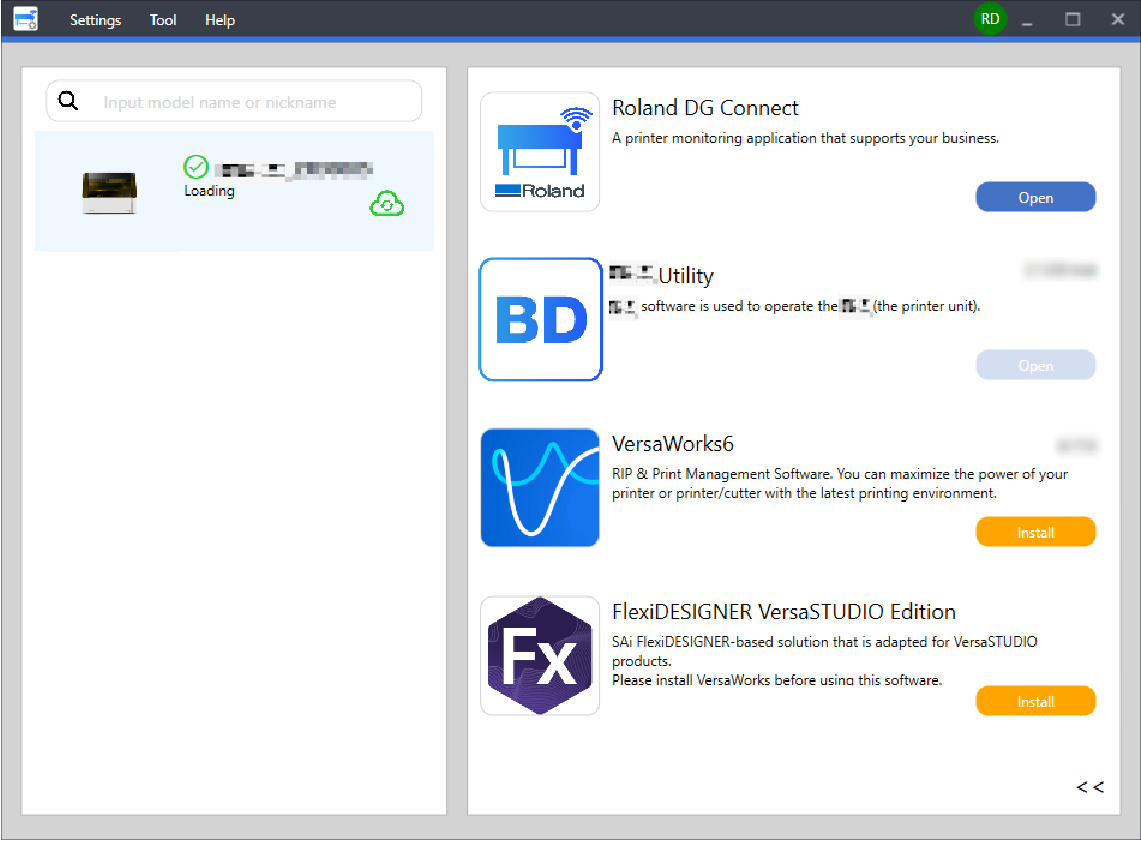The height and width of the screenshot is (841, 1141).
Task: Click the search magnifier icon
Action: (x=68, y=100)
